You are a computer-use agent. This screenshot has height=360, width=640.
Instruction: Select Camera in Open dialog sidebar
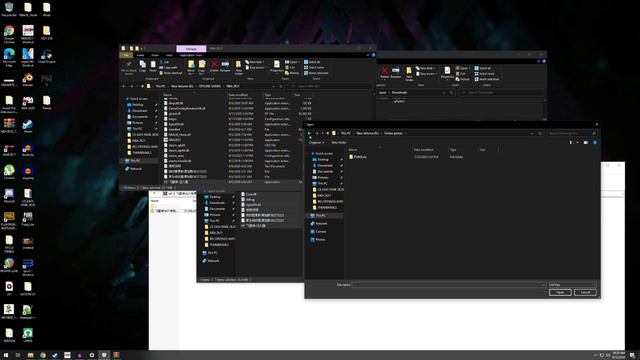(x=321, y=231)
